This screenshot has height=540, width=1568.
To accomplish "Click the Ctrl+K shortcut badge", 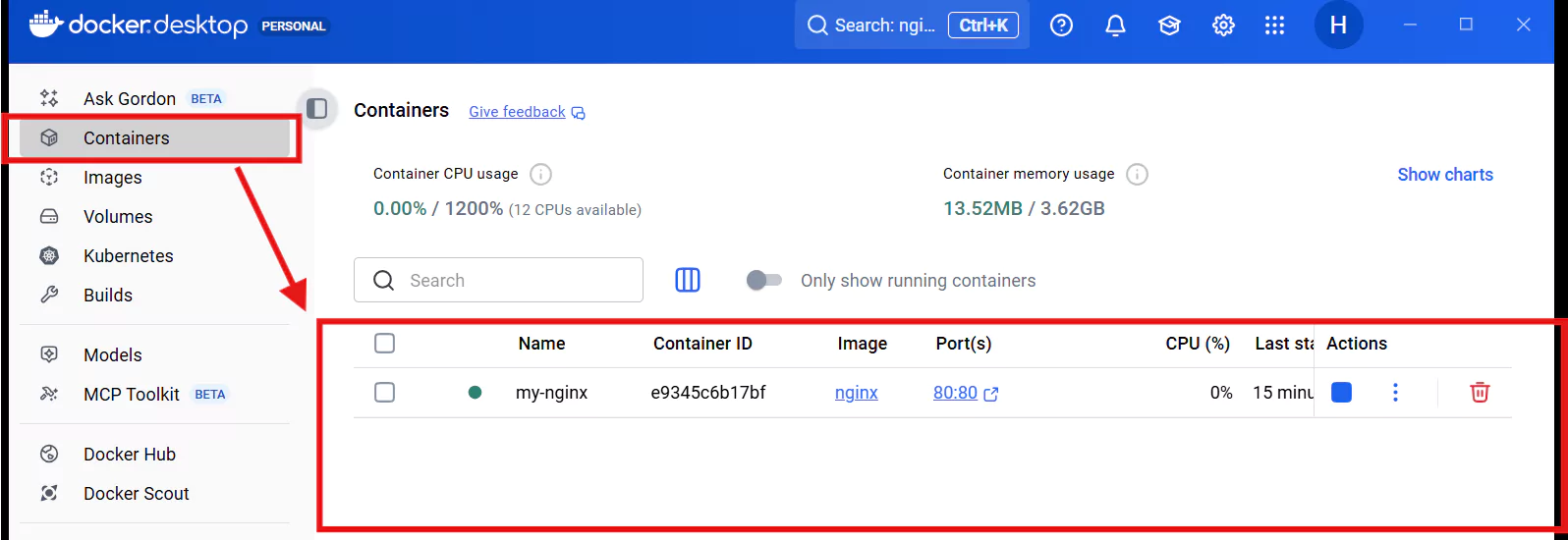I will (x=983, y=26).
